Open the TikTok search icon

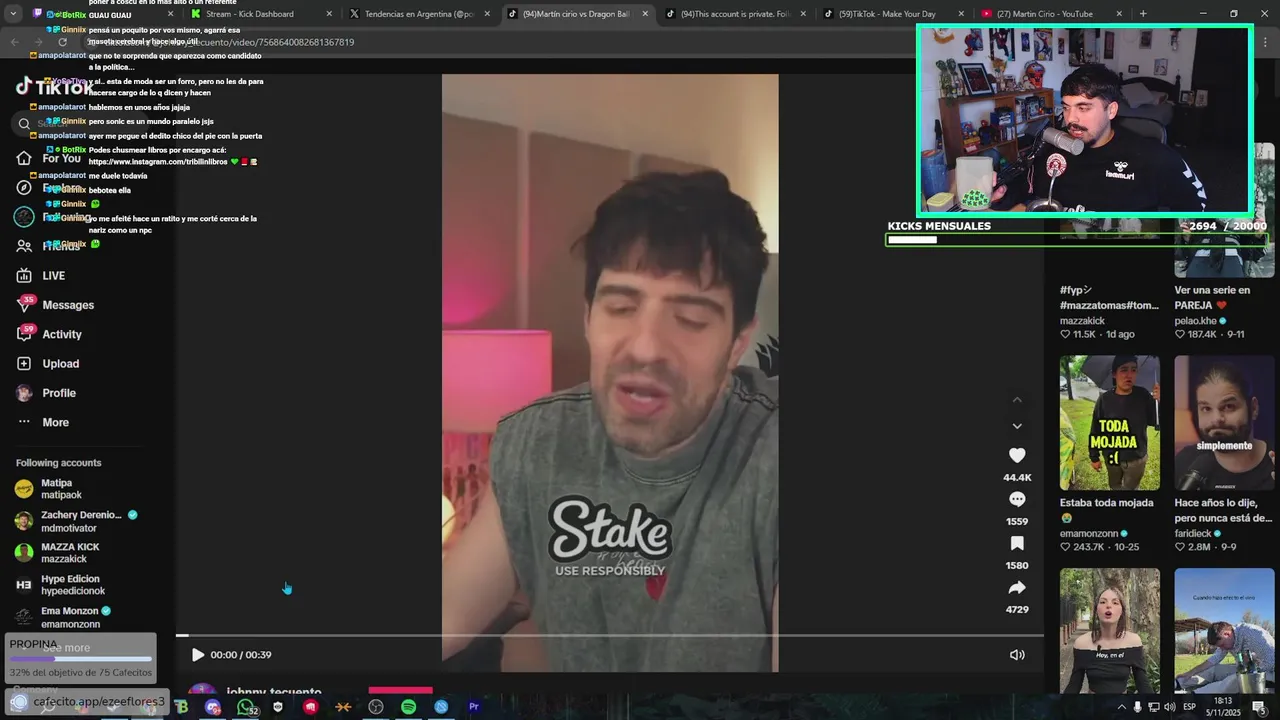(x=24, y=124)
